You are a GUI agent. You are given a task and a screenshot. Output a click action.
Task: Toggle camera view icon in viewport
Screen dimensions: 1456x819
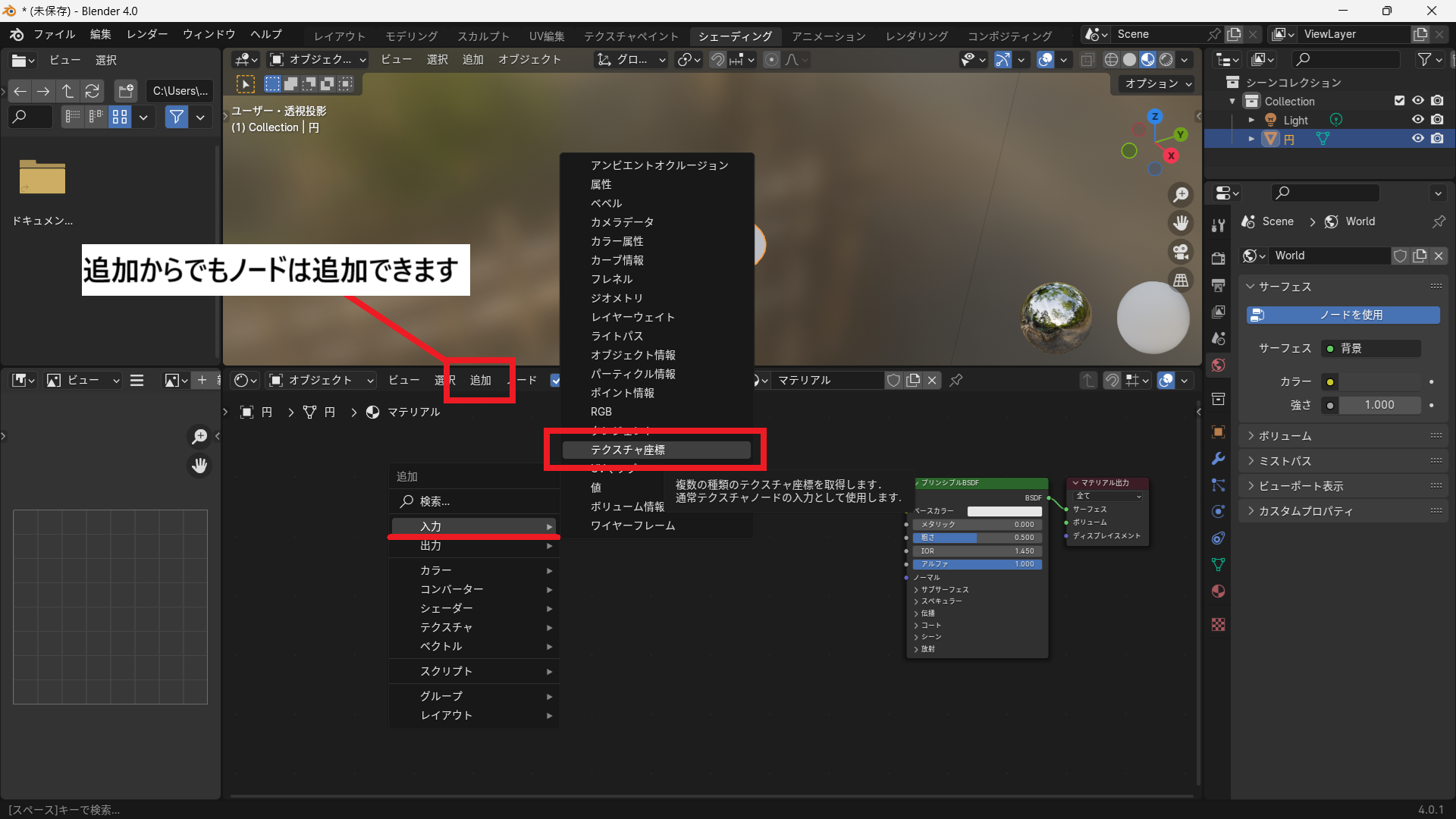click(x=1181, y=252)
